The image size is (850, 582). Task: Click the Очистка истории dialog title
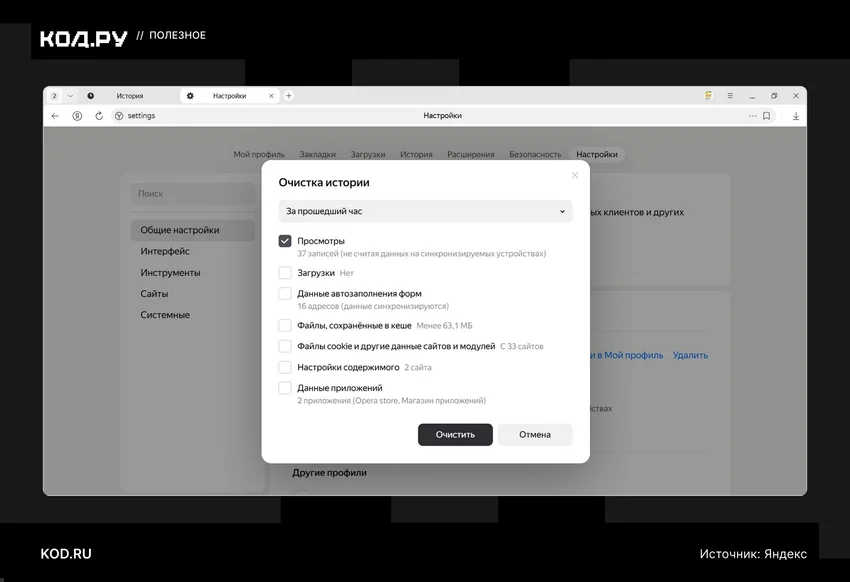coord(324,183)
